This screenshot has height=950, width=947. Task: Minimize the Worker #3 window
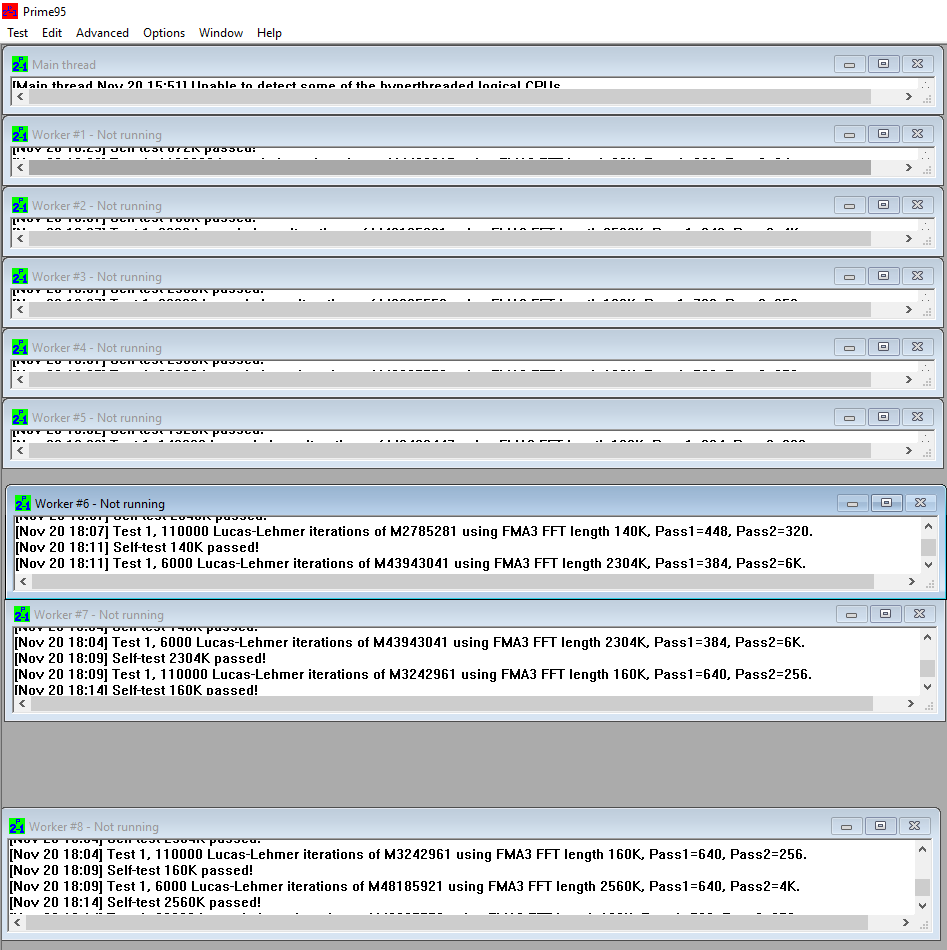(x=849, y=276)
